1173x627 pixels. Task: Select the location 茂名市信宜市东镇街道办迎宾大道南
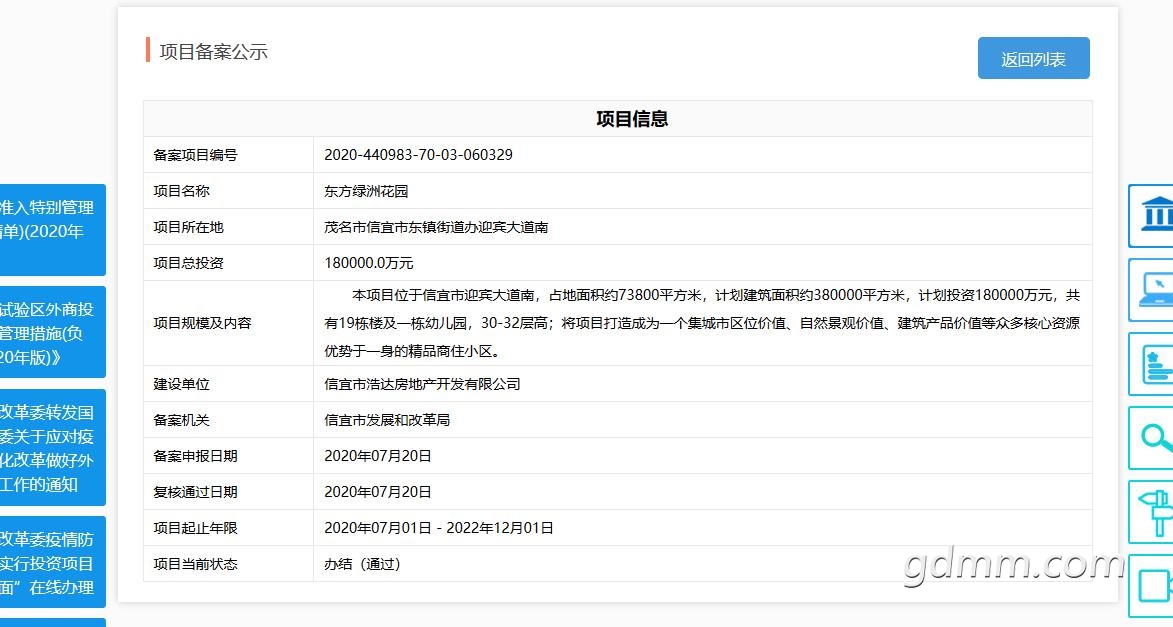click(x=436, y=227)
